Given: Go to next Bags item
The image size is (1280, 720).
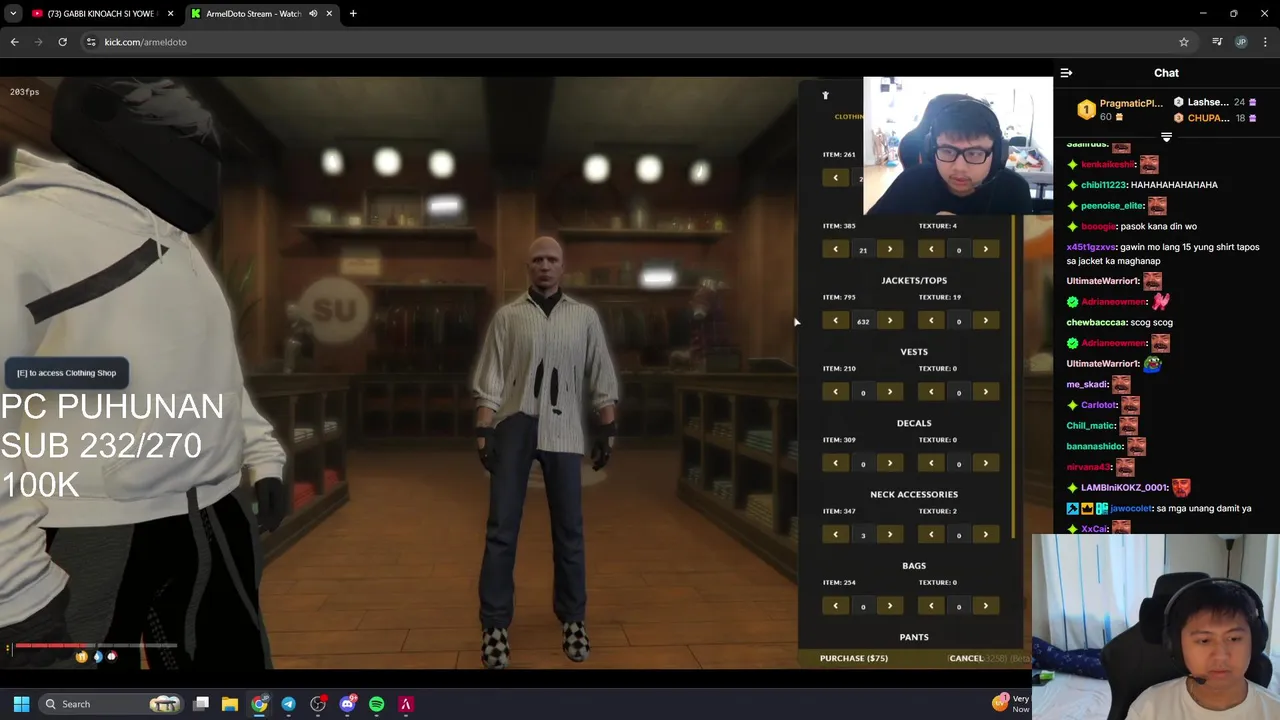Looking at the screenshot, I should pos(890,605).
